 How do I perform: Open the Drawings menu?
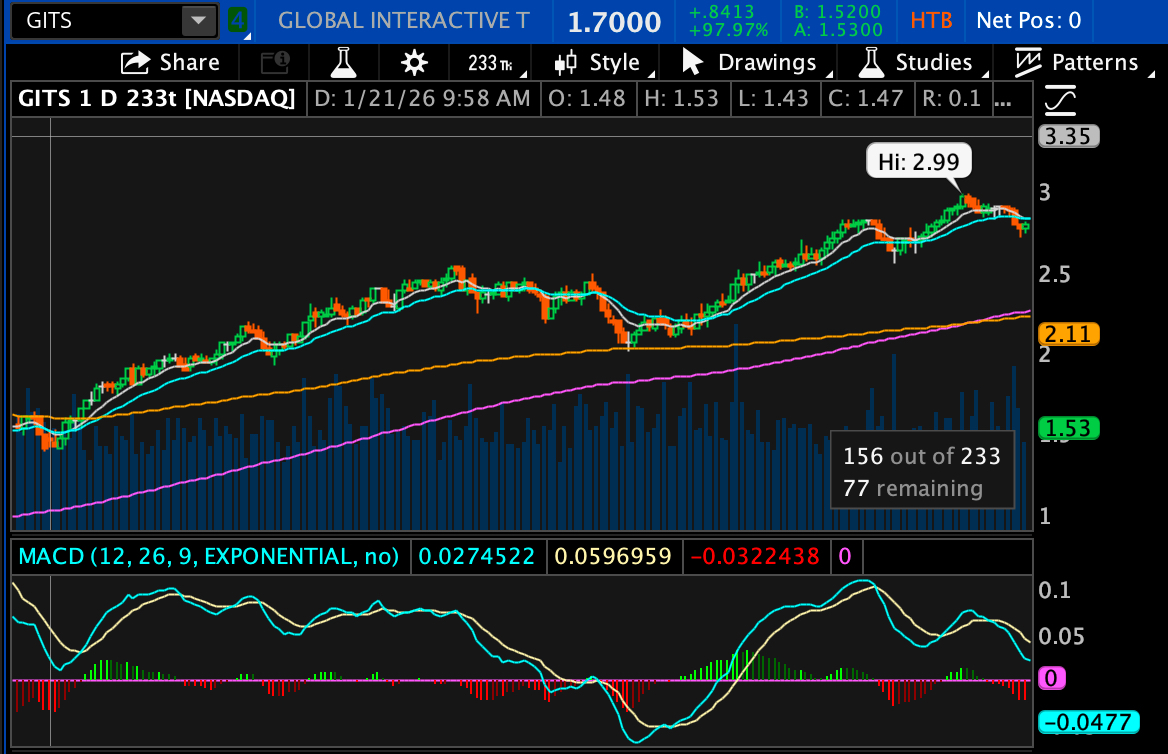pyautogui.click(x=750, y=63)
